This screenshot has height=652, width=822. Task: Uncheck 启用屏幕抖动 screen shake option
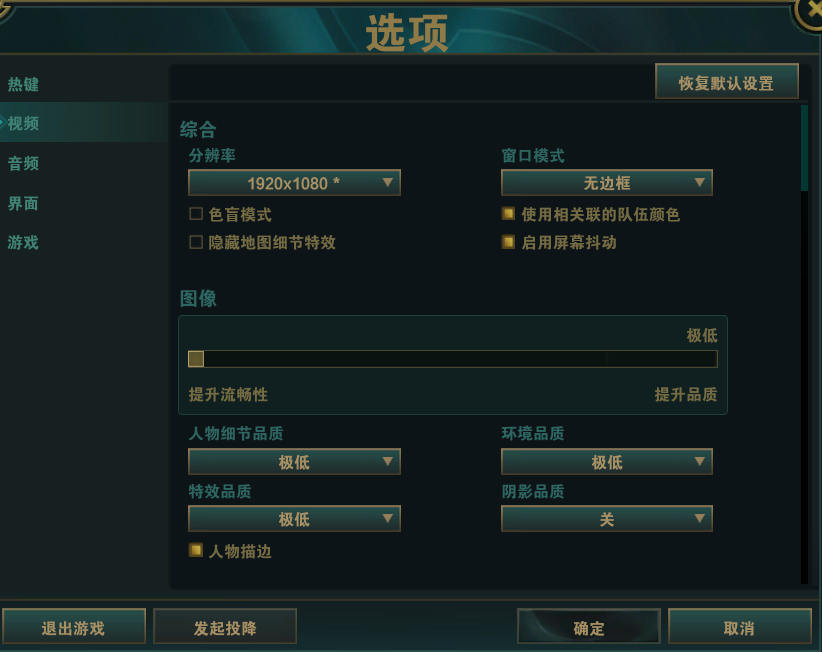[x=508, y=242]
